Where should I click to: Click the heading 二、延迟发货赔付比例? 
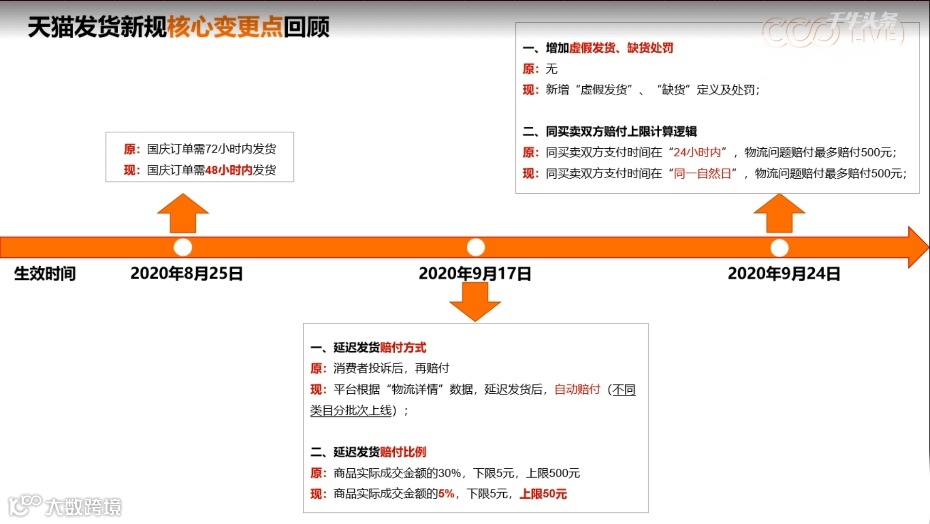coord(368,452)
